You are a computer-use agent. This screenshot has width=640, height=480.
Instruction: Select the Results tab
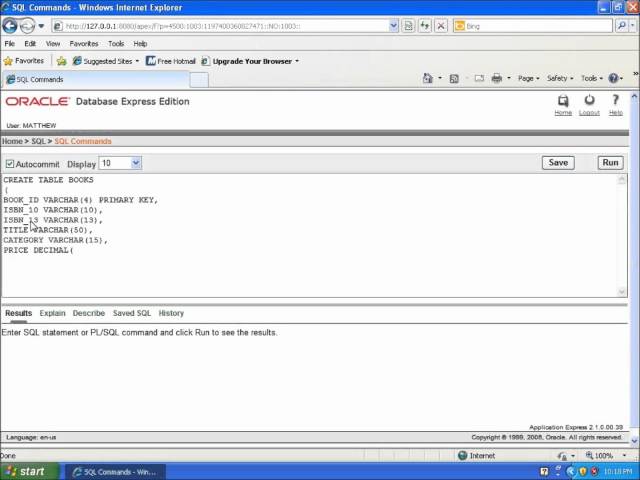(18, 313)
